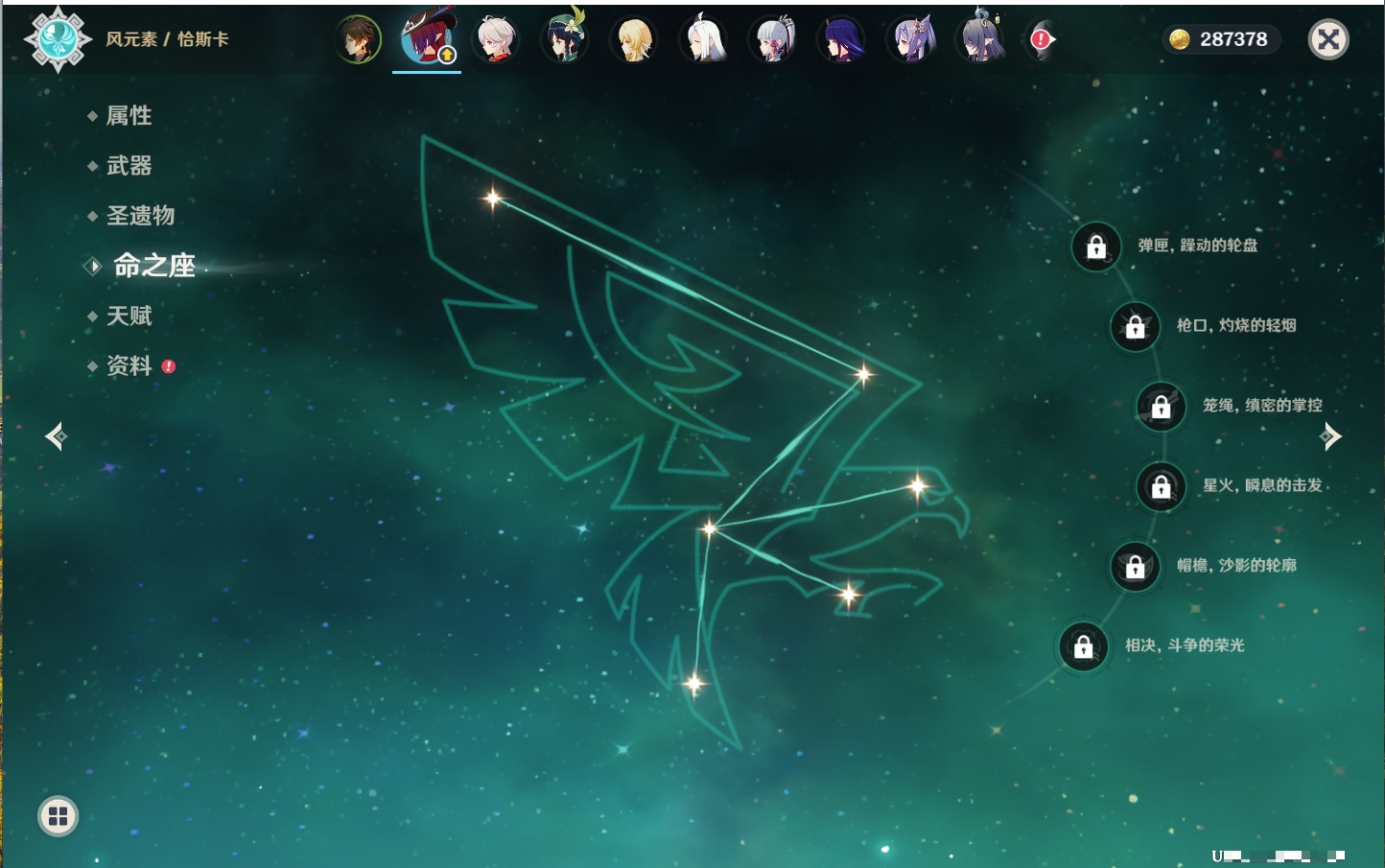1385x868 pixels.
Task: Select the constellation label 星火，瞬息的击发
Action: 1262,485
